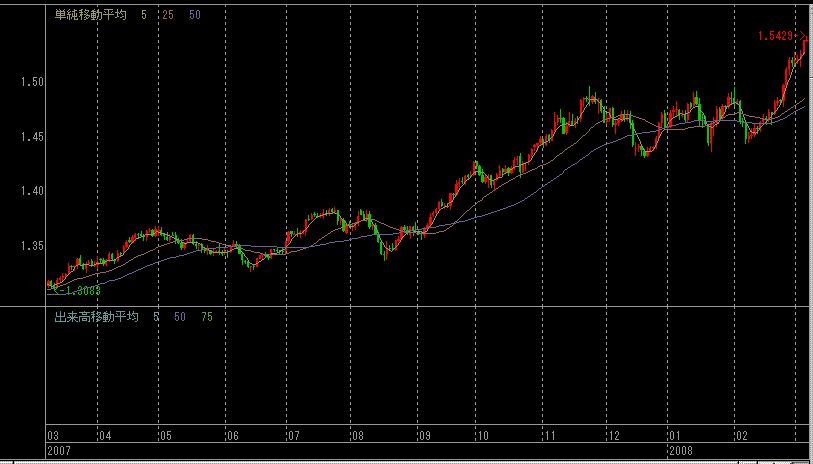The height and width of the screenshot is (464, 813).
Task: Select the 50-period simple moving average value
Action: [x=195, y=15]
